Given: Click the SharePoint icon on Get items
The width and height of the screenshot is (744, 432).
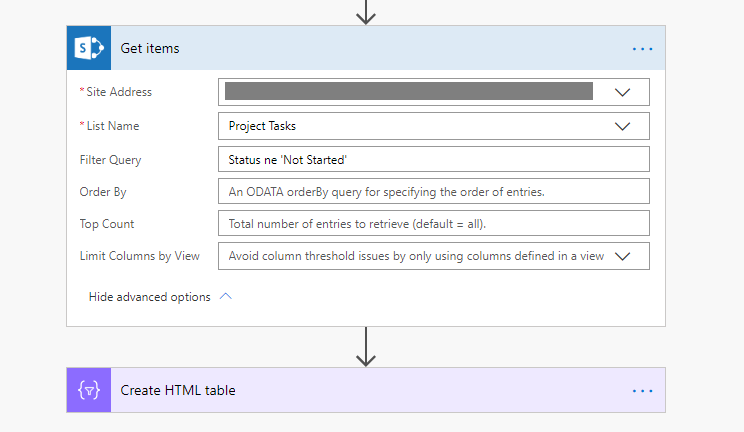Looking at the screenshot, I should pyautogui.click(x=89, y=48).
